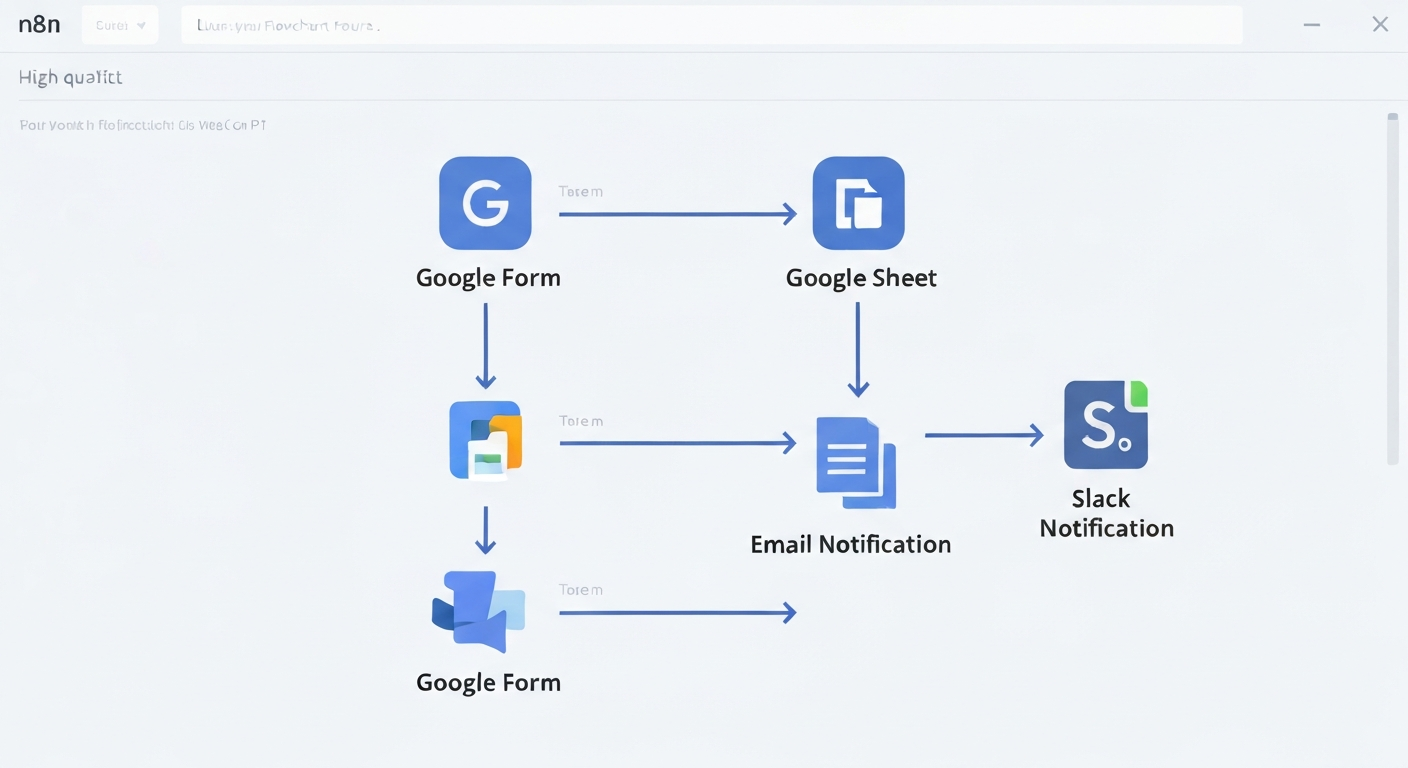The height and width of the screenshot is (768, 1408).
Task: Click the dropdown chevron arrow in top bar
Action: (x=141, y=26)
